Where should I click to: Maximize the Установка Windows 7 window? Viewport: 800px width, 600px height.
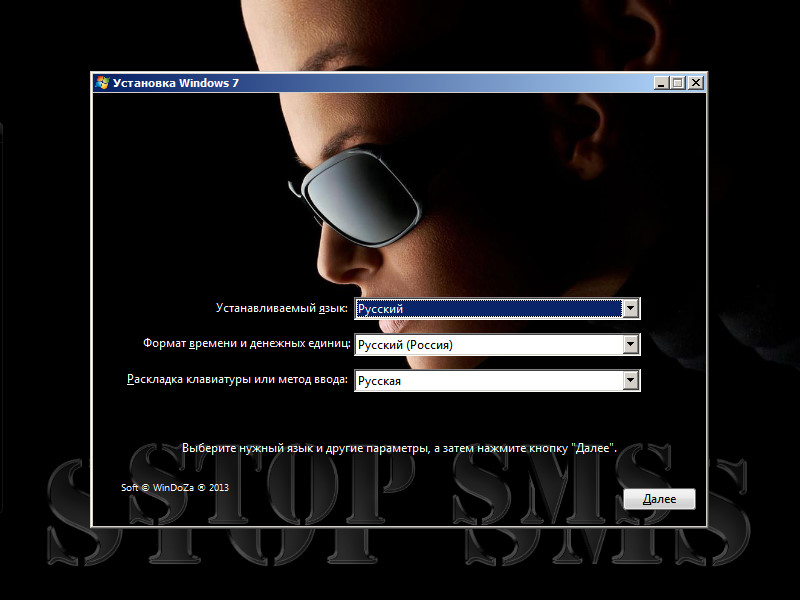pyautogui.click(x=678, y=83)
